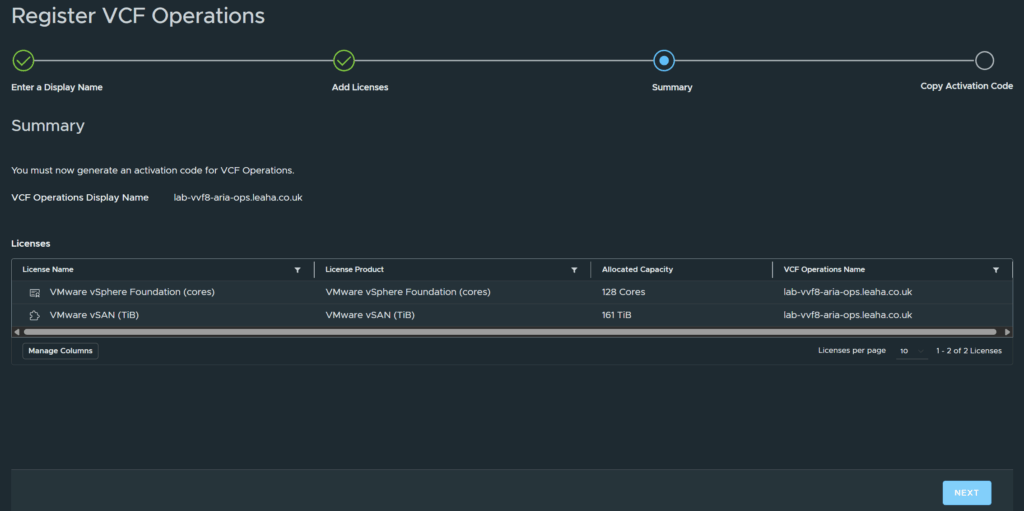Click the Licenses per page label

tap(852, 351)
